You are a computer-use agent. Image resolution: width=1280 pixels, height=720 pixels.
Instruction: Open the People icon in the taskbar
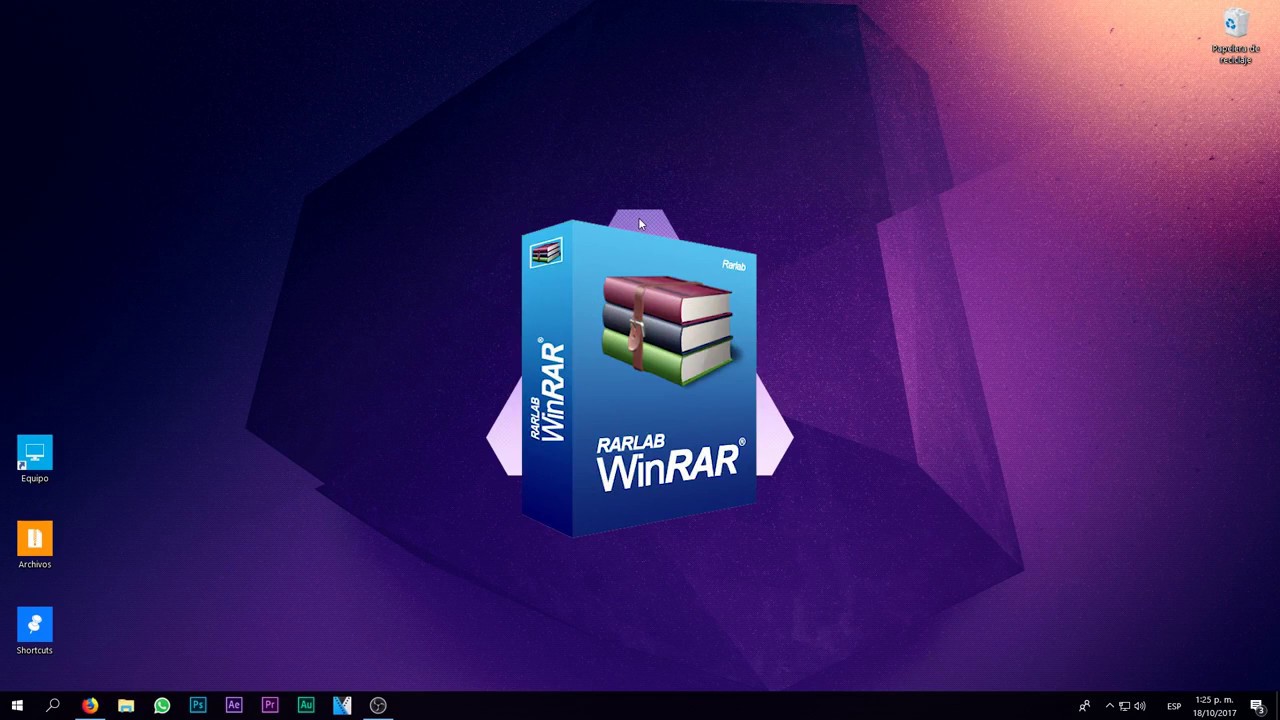tap(1084, 706)
